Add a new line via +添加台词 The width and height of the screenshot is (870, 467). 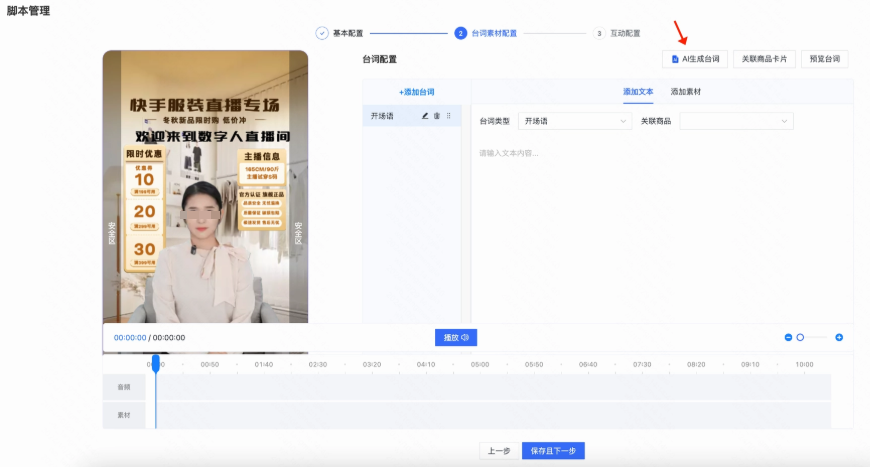[x=416, y=92]
